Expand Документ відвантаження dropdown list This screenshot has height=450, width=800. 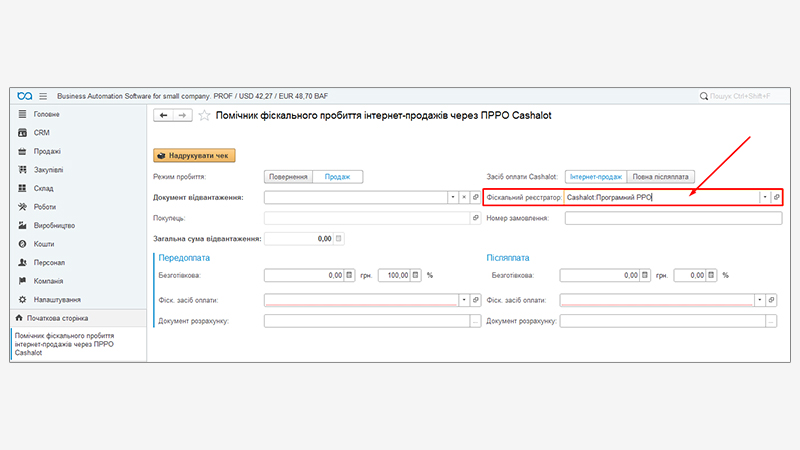(451, 198)
